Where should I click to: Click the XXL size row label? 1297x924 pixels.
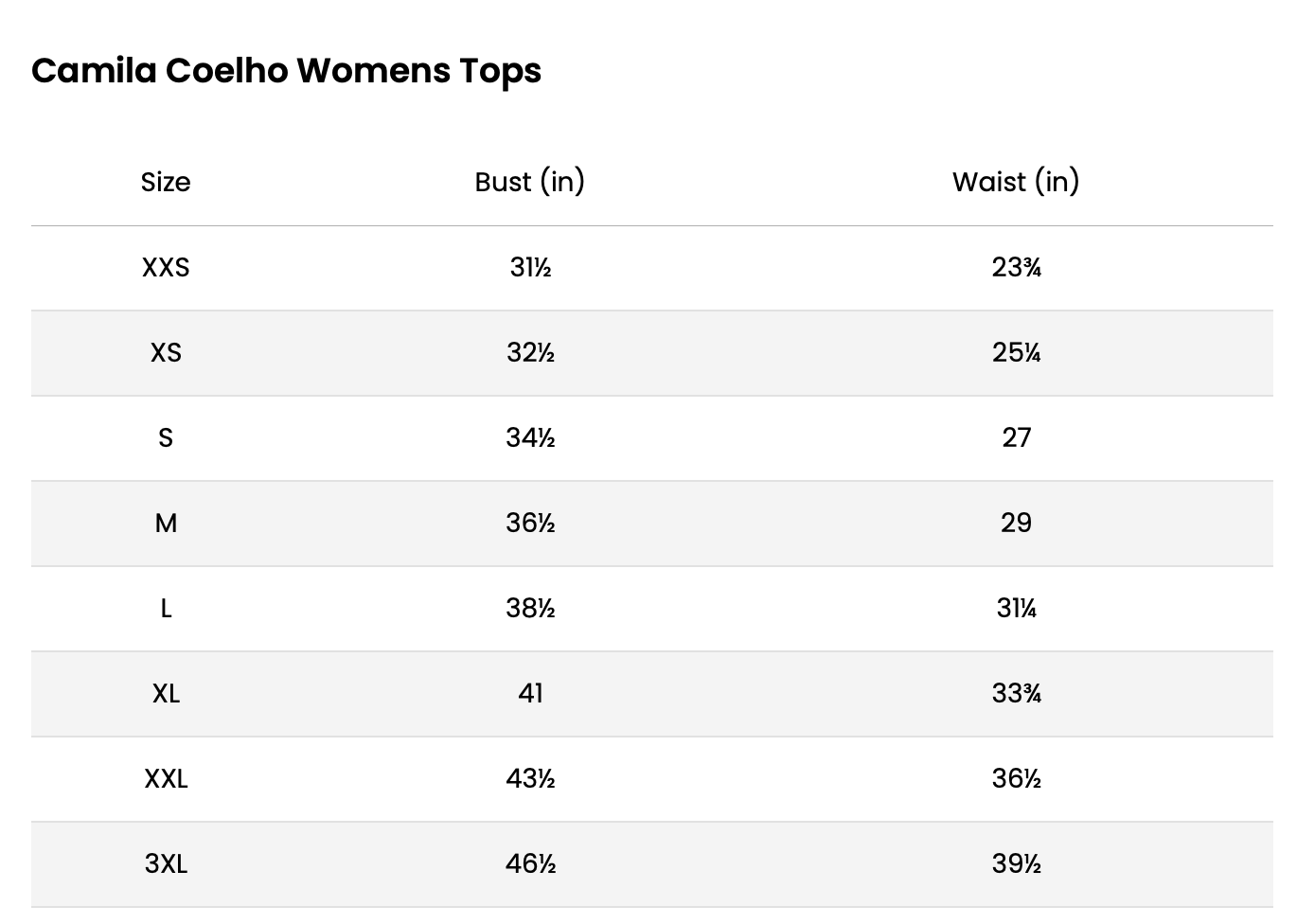click(166, 779)
